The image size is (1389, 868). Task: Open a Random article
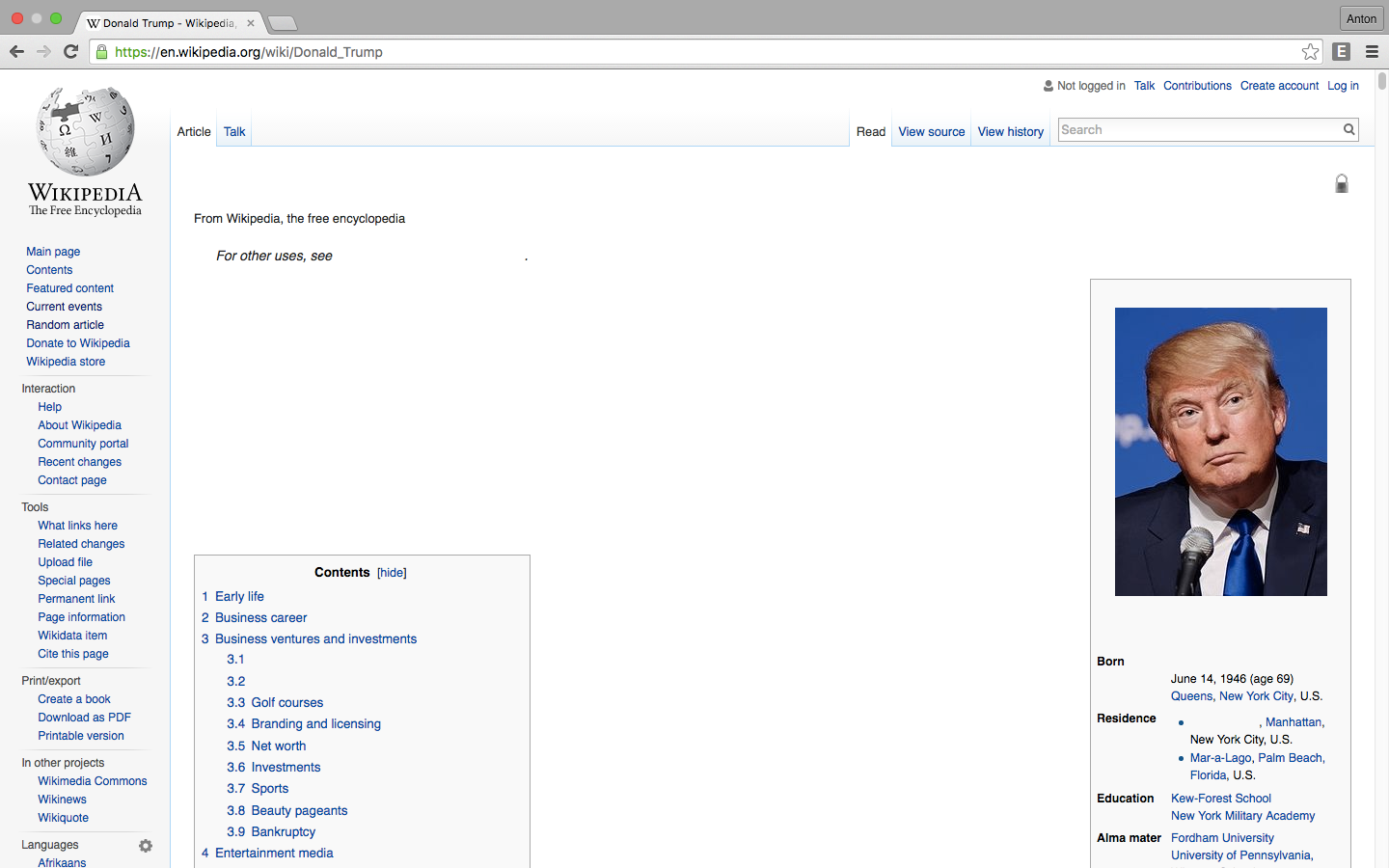point(65,325)
